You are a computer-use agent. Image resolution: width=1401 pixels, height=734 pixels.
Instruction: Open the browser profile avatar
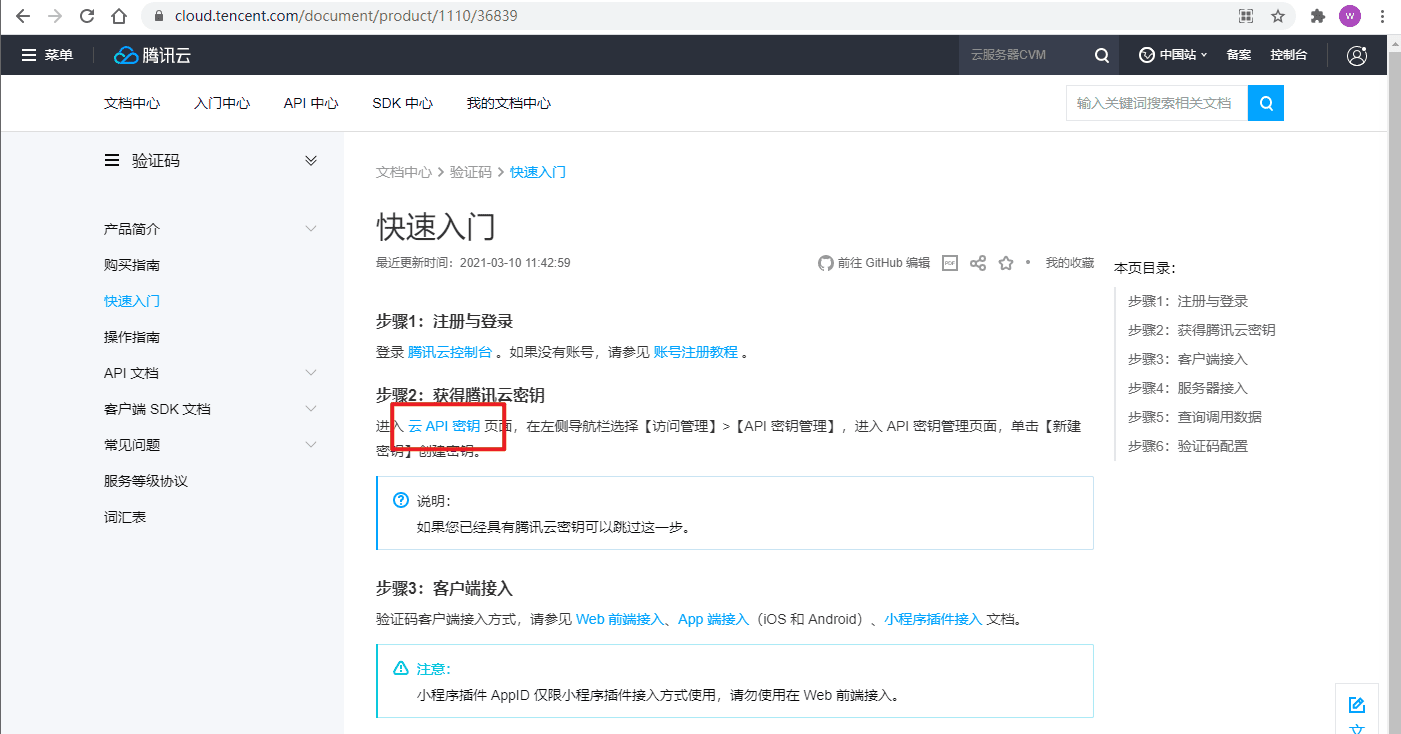[1350, 16]
